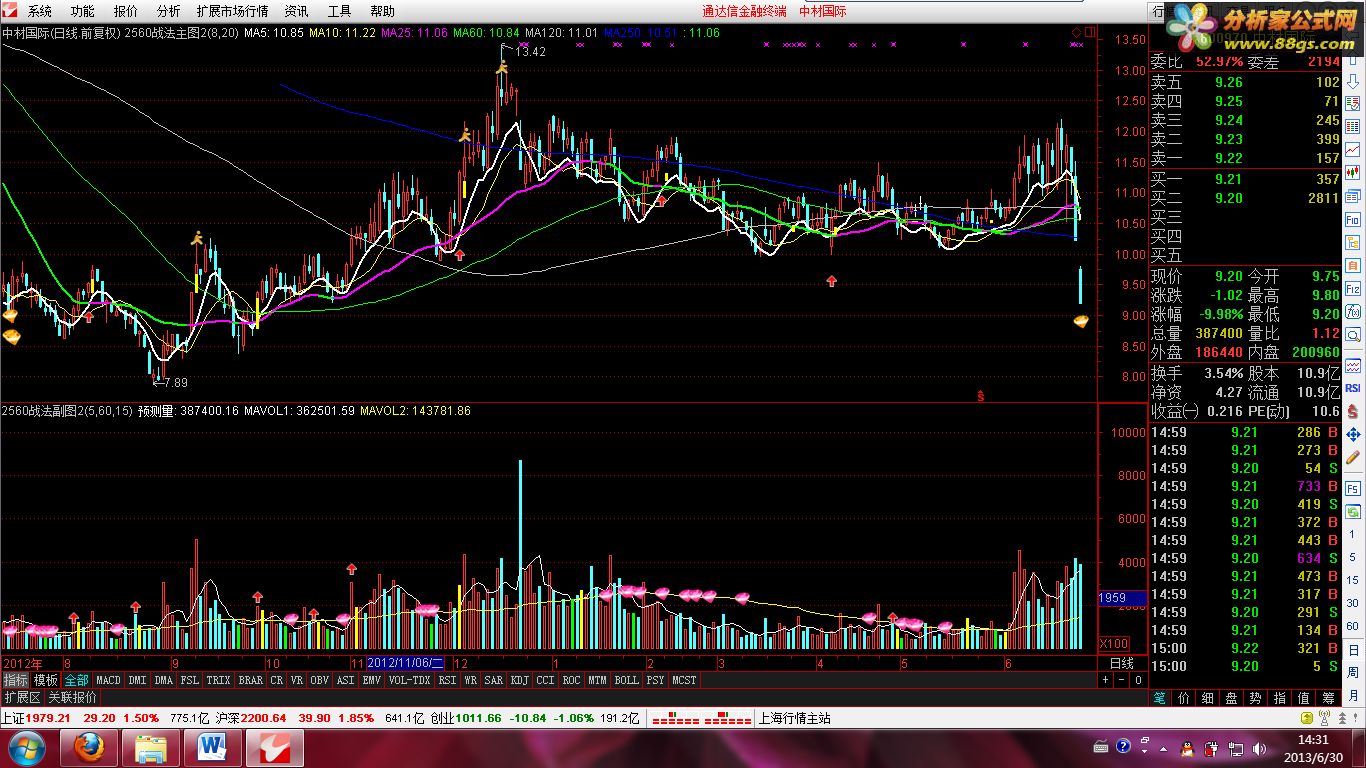Open the Windows Start menu
The image size is (1366, 768).
(x=25, y=748)
